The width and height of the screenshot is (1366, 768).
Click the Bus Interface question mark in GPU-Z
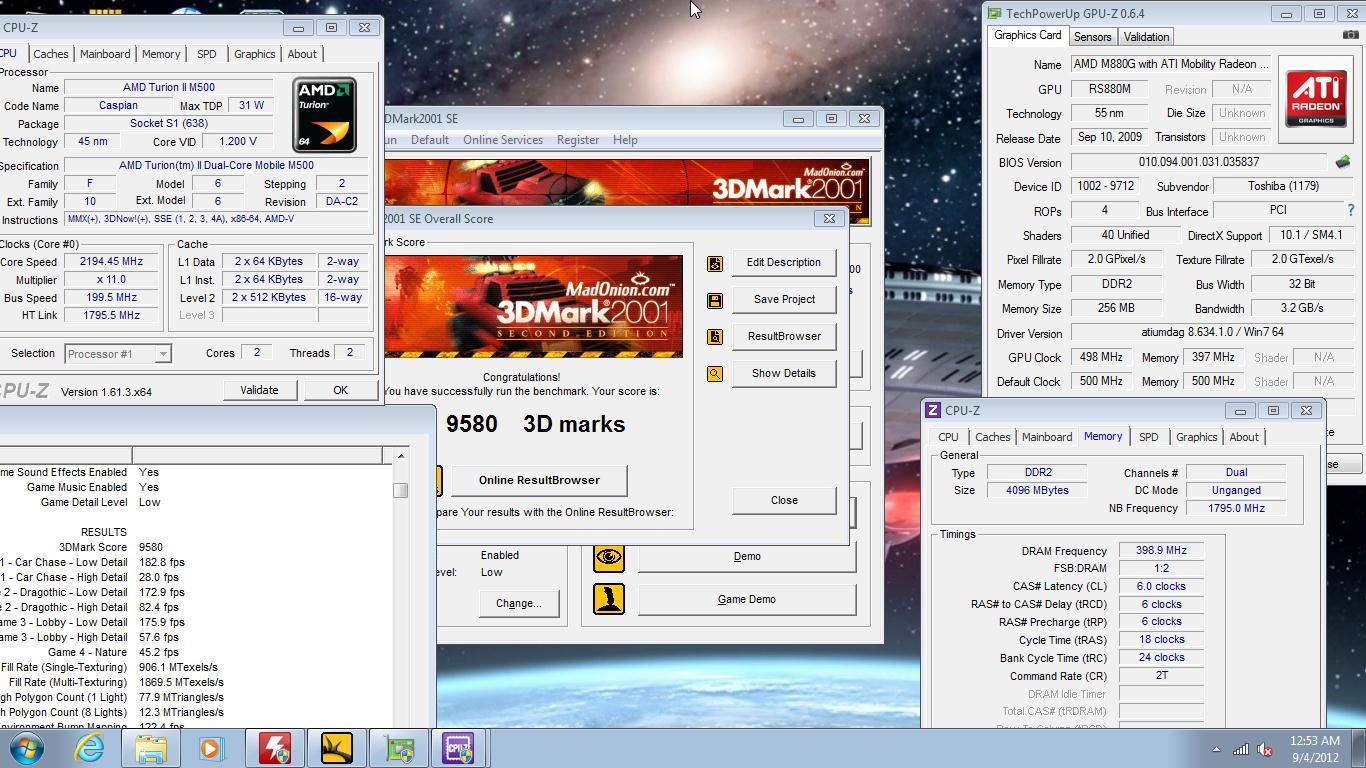pos(1350,210)
